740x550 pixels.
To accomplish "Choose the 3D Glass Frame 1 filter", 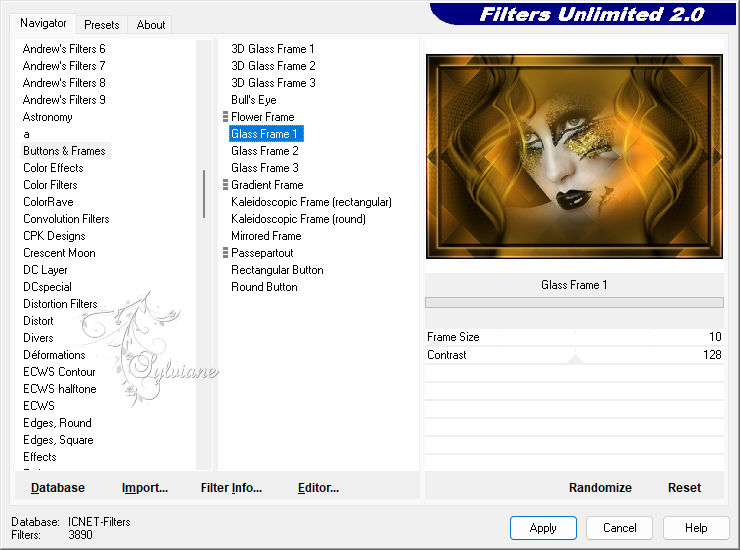I will [x=272, y=49].
